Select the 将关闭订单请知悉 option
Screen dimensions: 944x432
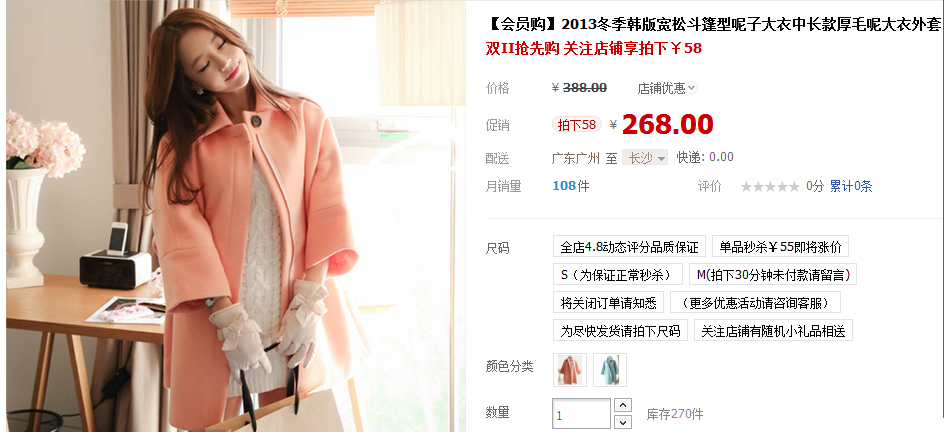coord(609,302)
